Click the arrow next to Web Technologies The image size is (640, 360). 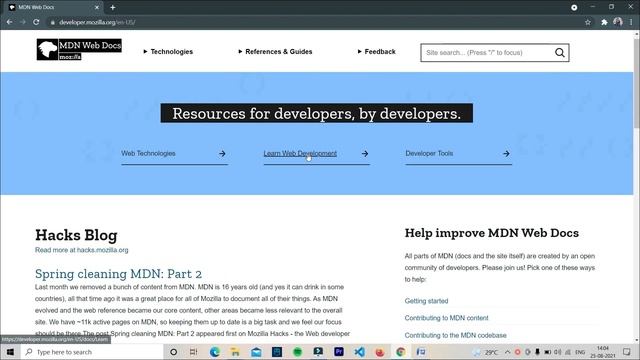(x=222, y=154)
